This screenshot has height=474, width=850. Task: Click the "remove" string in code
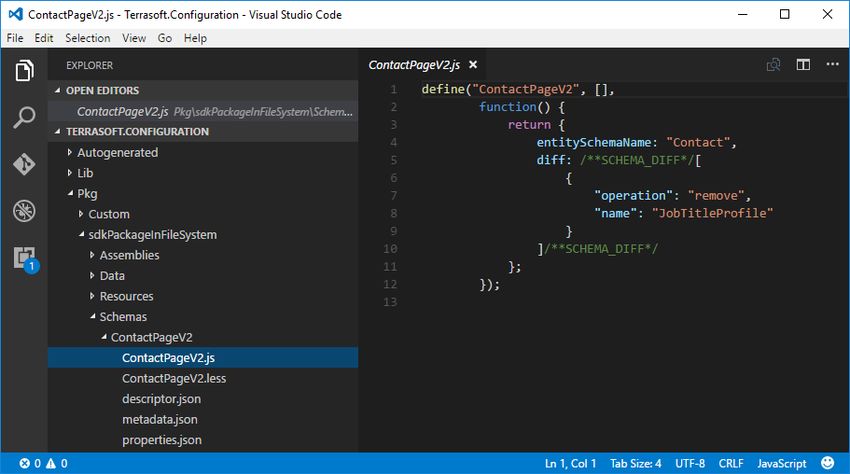click(716, 195)
